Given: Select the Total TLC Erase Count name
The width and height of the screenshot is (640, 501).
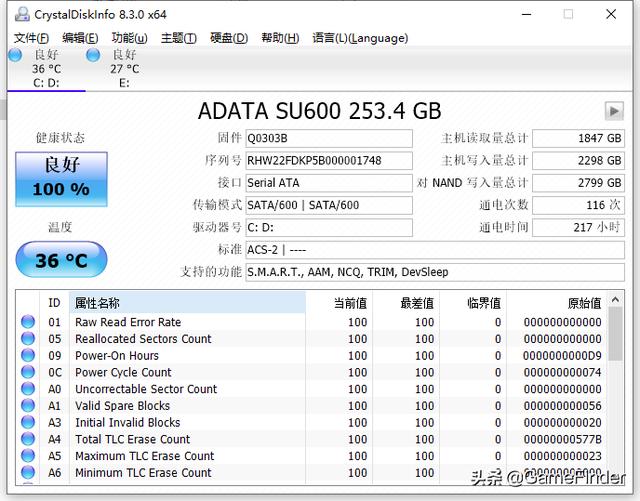Looking at the screenshot, I should click(133, 439).
